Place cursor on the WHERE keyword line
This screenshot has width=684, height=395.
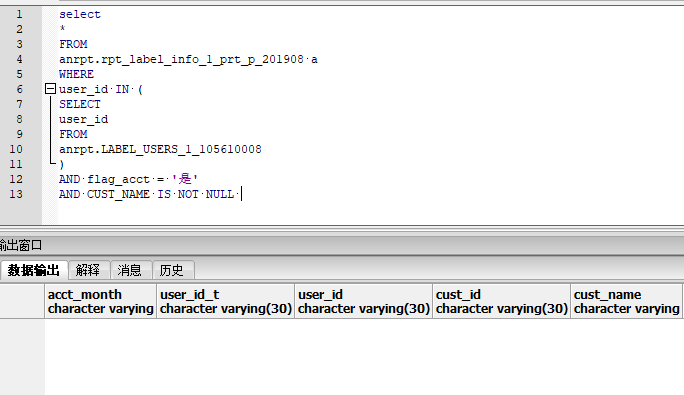point(76,74)
